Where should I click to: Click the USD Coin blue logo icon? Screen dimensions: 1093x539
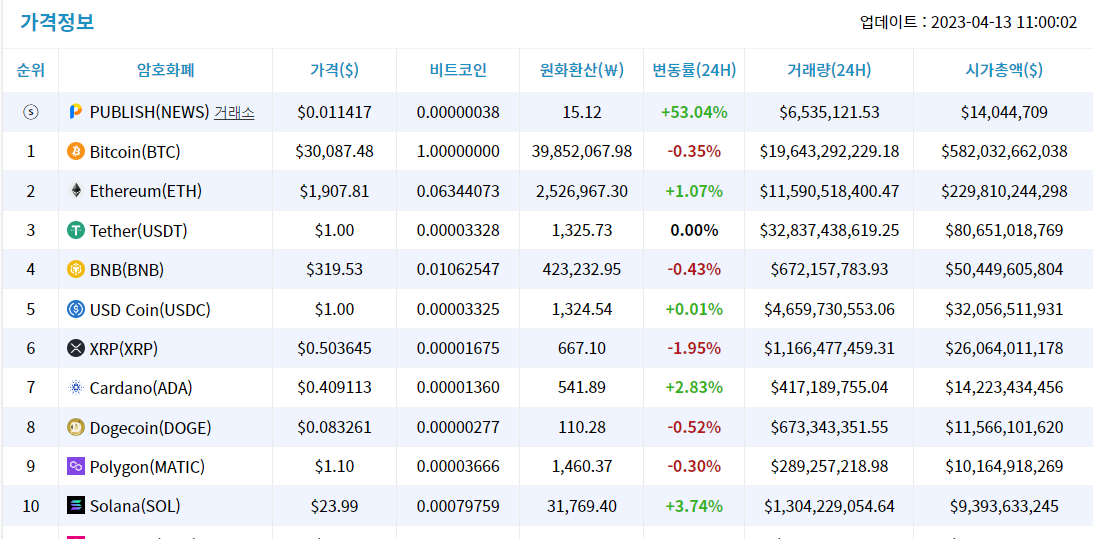tap(75, 309)
